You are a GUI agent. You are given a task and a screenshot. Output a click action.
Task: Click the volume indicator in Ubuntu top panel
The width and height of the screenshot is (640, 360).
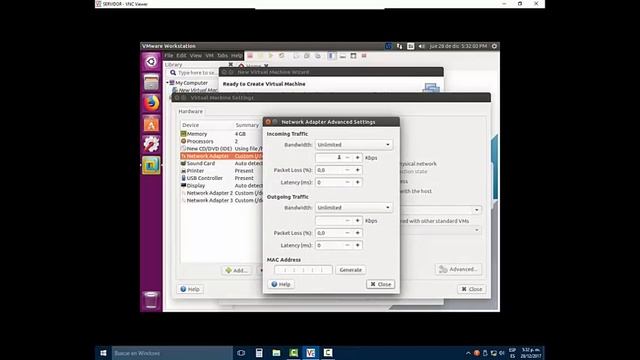click(422, 46)
